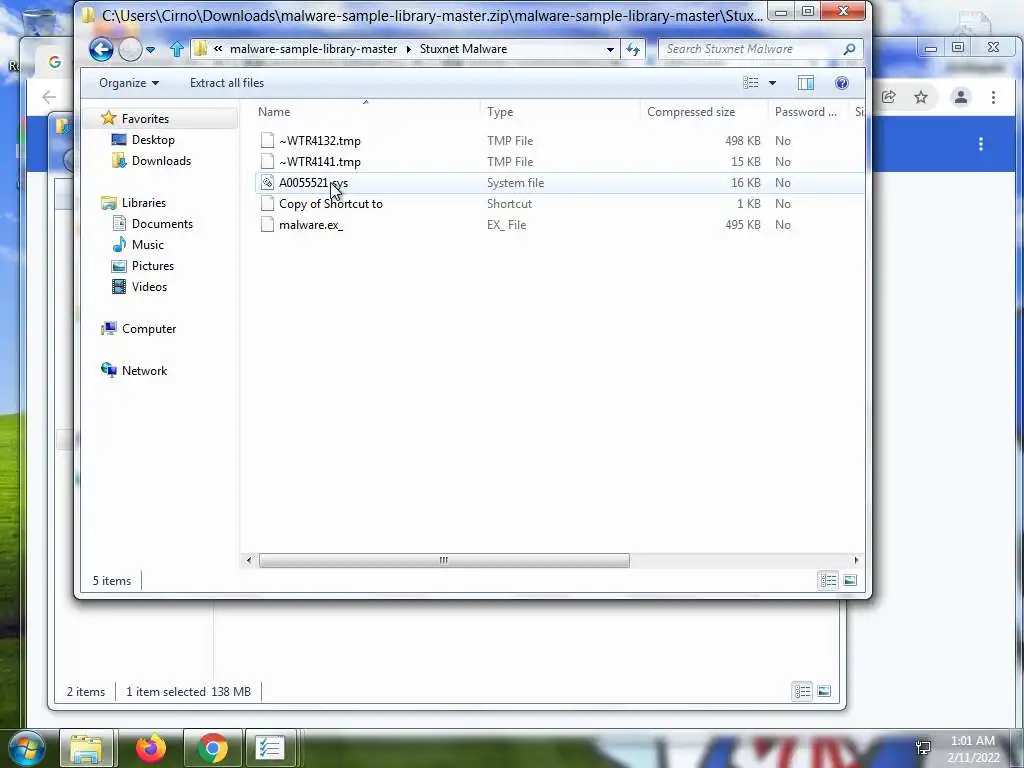1024x768 pixels.
Task: Bookmark page star icon in Chrome window
Action: pos(921,98)
